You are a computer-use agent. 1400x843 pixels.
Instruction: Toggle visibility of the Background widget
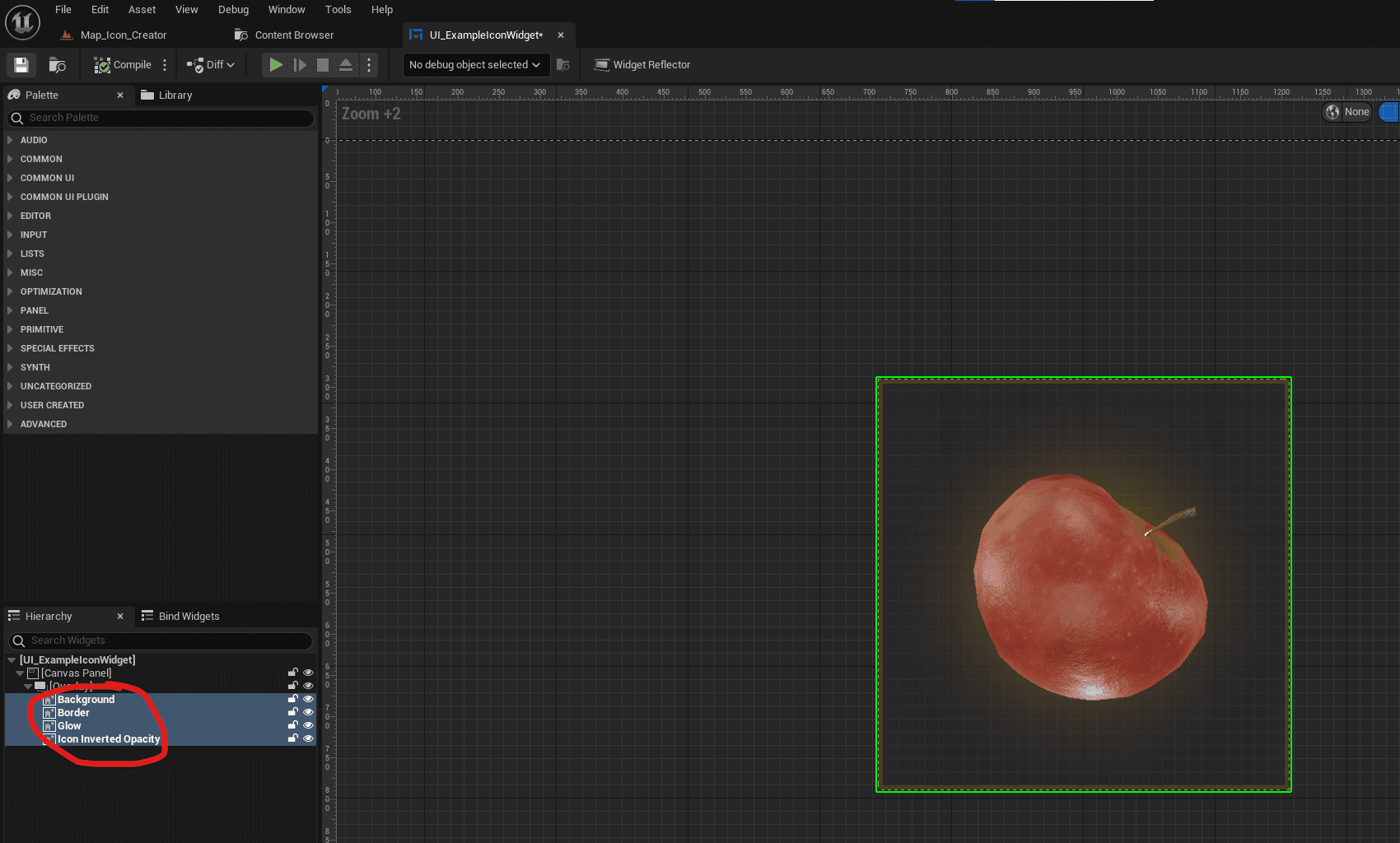coord(308,699)
